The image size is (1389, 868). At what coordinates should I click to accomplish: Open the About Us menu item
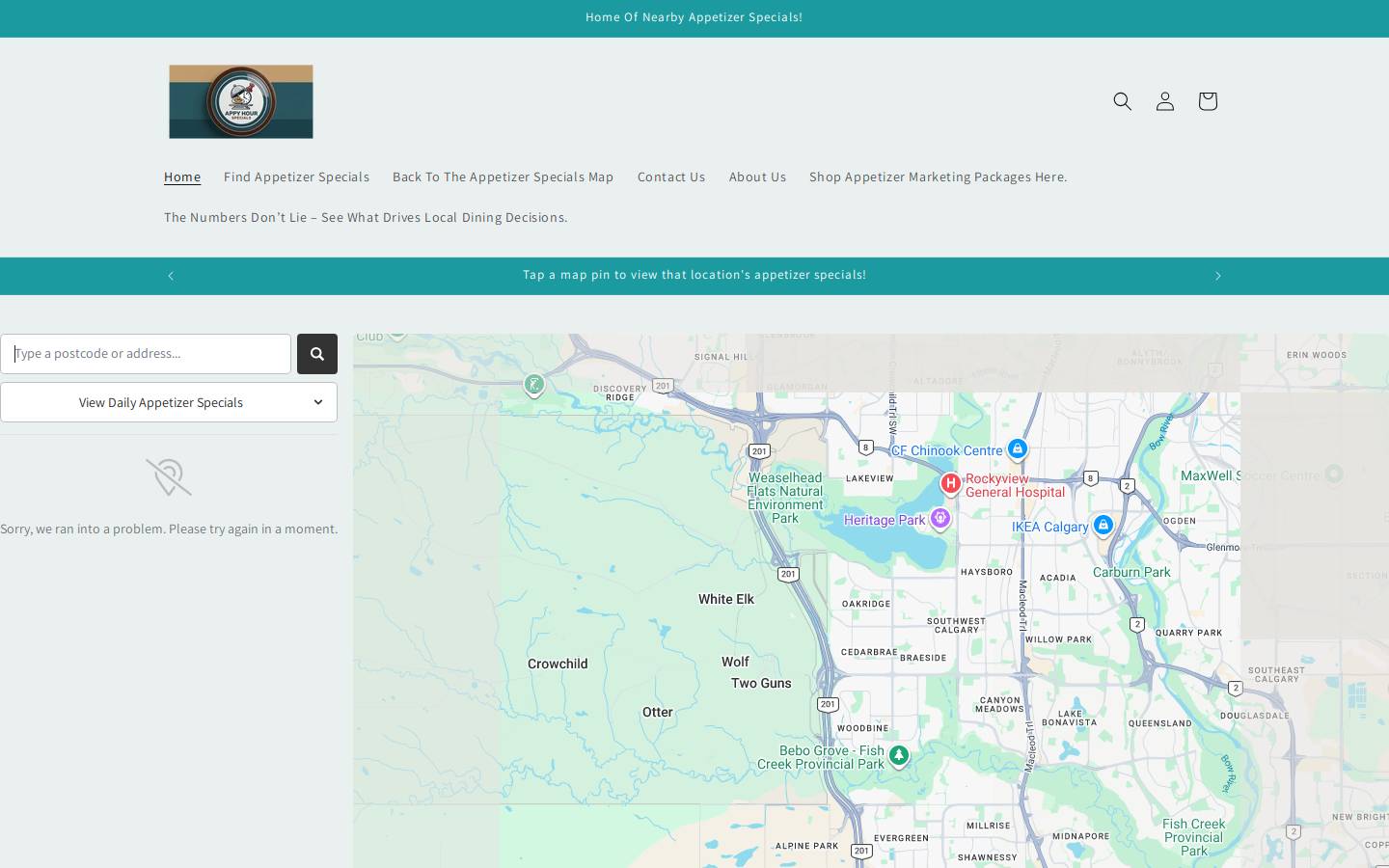757,176
